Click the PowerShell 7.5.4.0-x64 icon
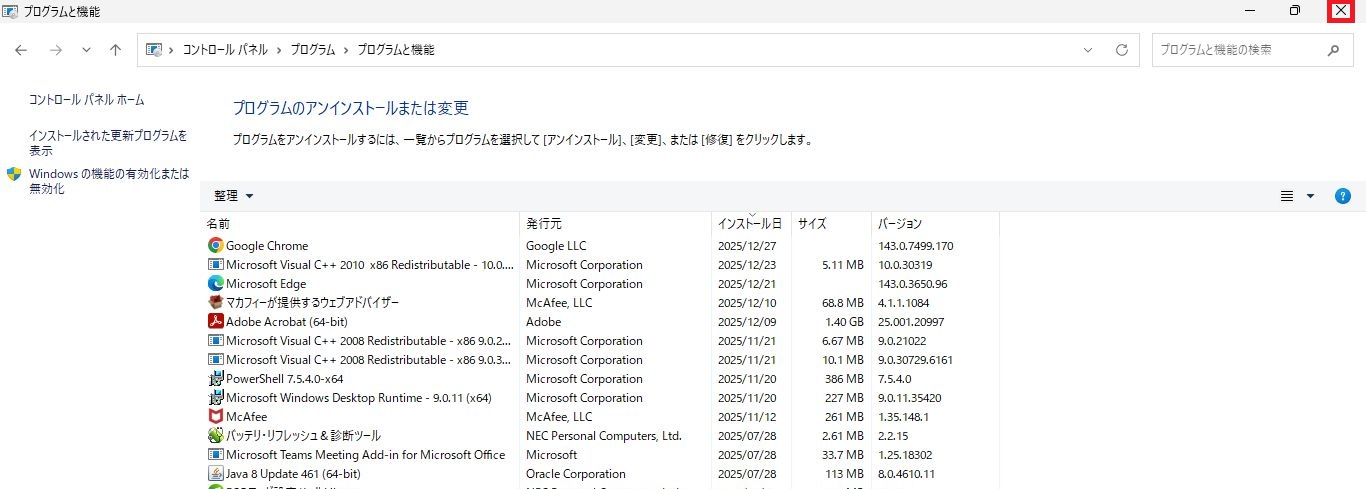Viewport: 1366px width, 489px height. coord(215,379)
